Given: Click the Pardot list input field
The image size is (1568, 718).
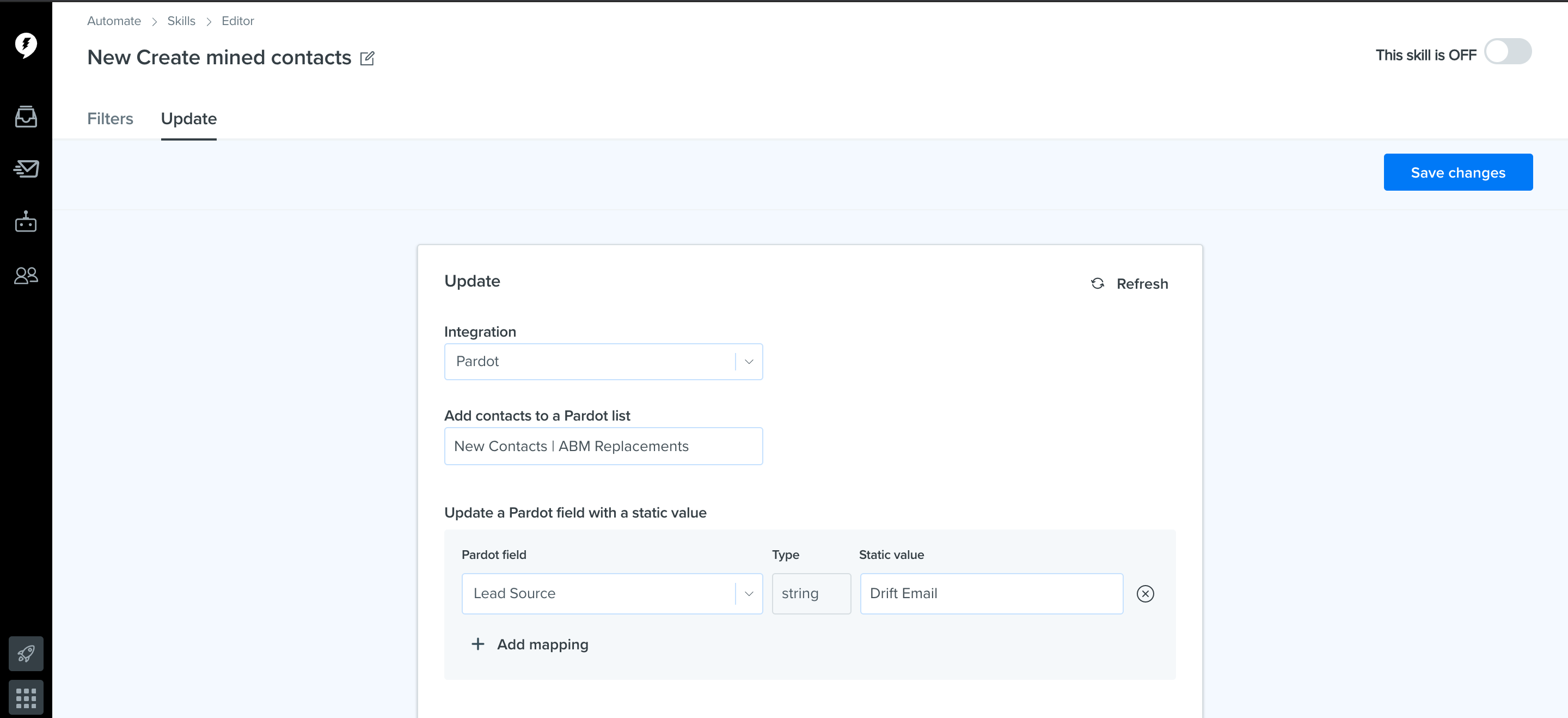Looking at the screenshot, I should tap(603, 446).
